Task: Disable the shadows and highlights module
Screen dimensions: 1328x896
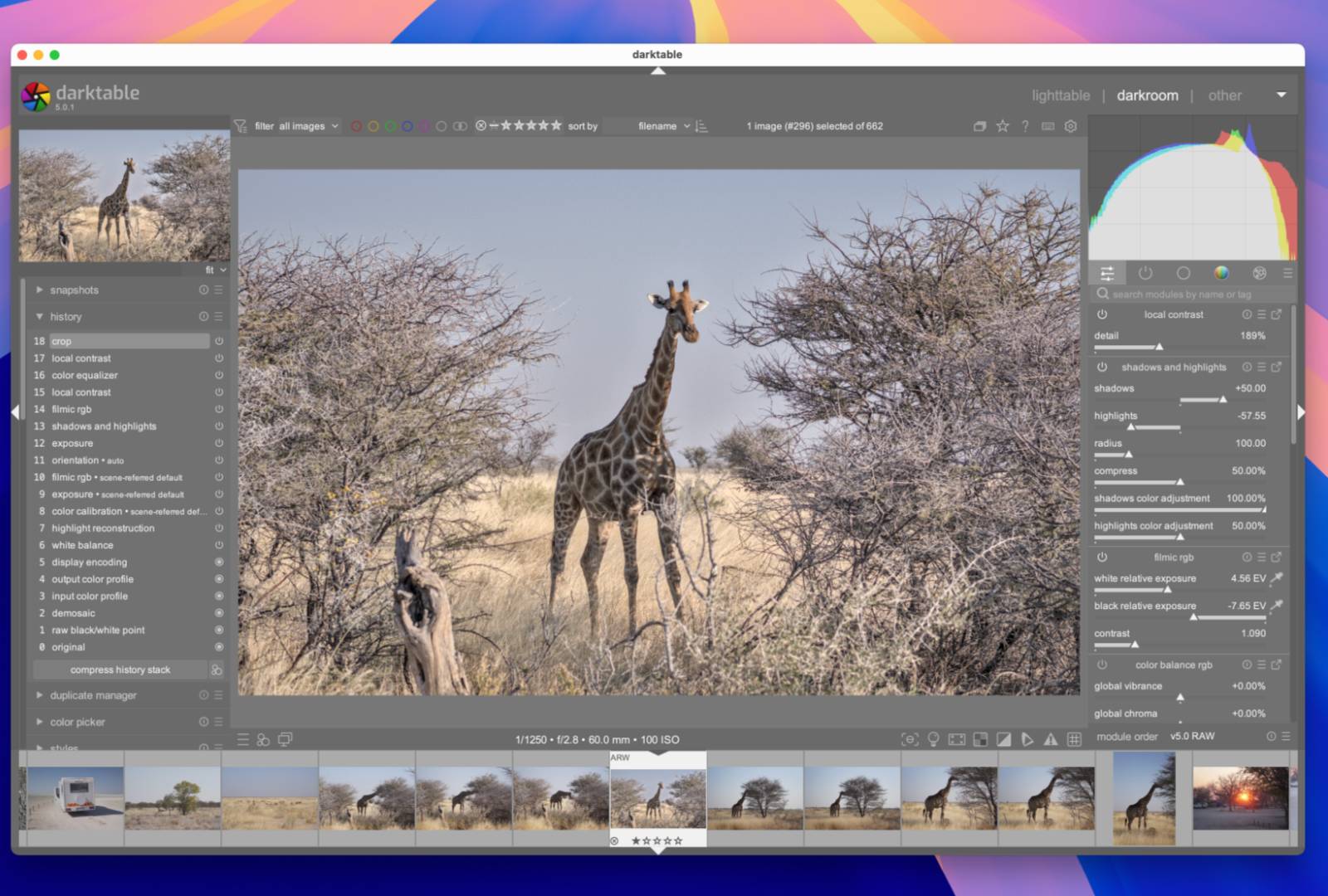Action: (1102, 367)
